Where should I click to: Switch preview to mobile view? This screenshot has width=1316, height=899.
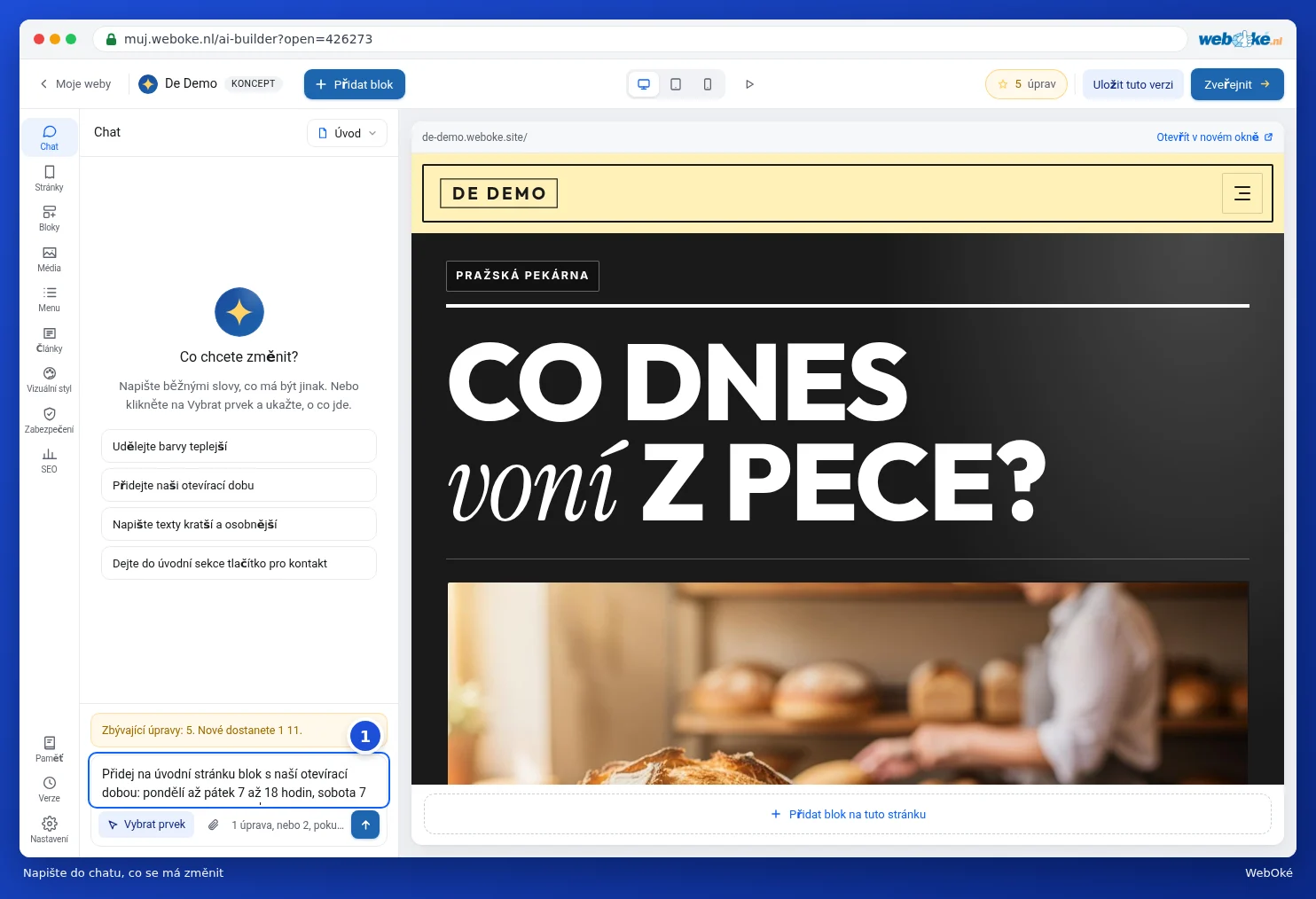tap(708, 84)
